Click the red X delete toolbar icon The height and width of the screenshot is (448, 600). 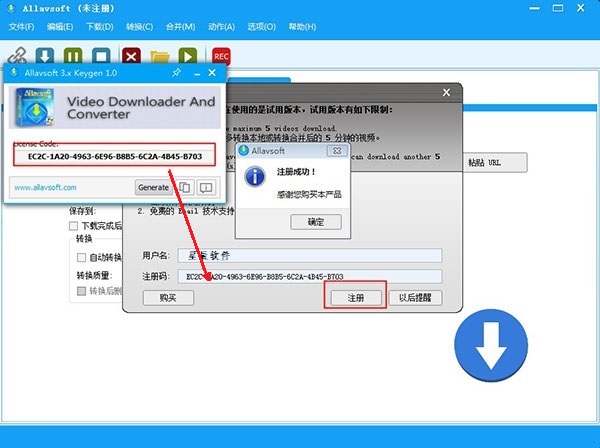pos(131,56)
